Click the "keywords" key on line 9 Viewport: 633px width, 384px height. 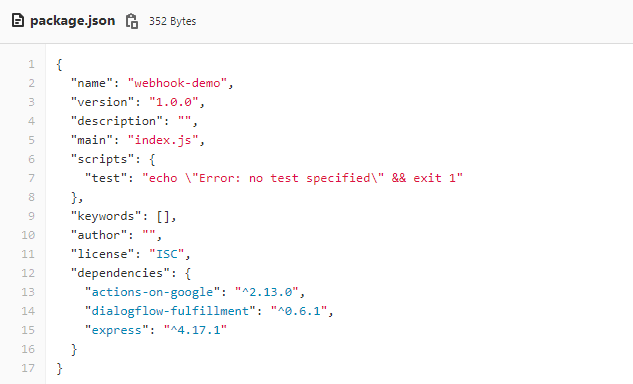pos(106,216)
